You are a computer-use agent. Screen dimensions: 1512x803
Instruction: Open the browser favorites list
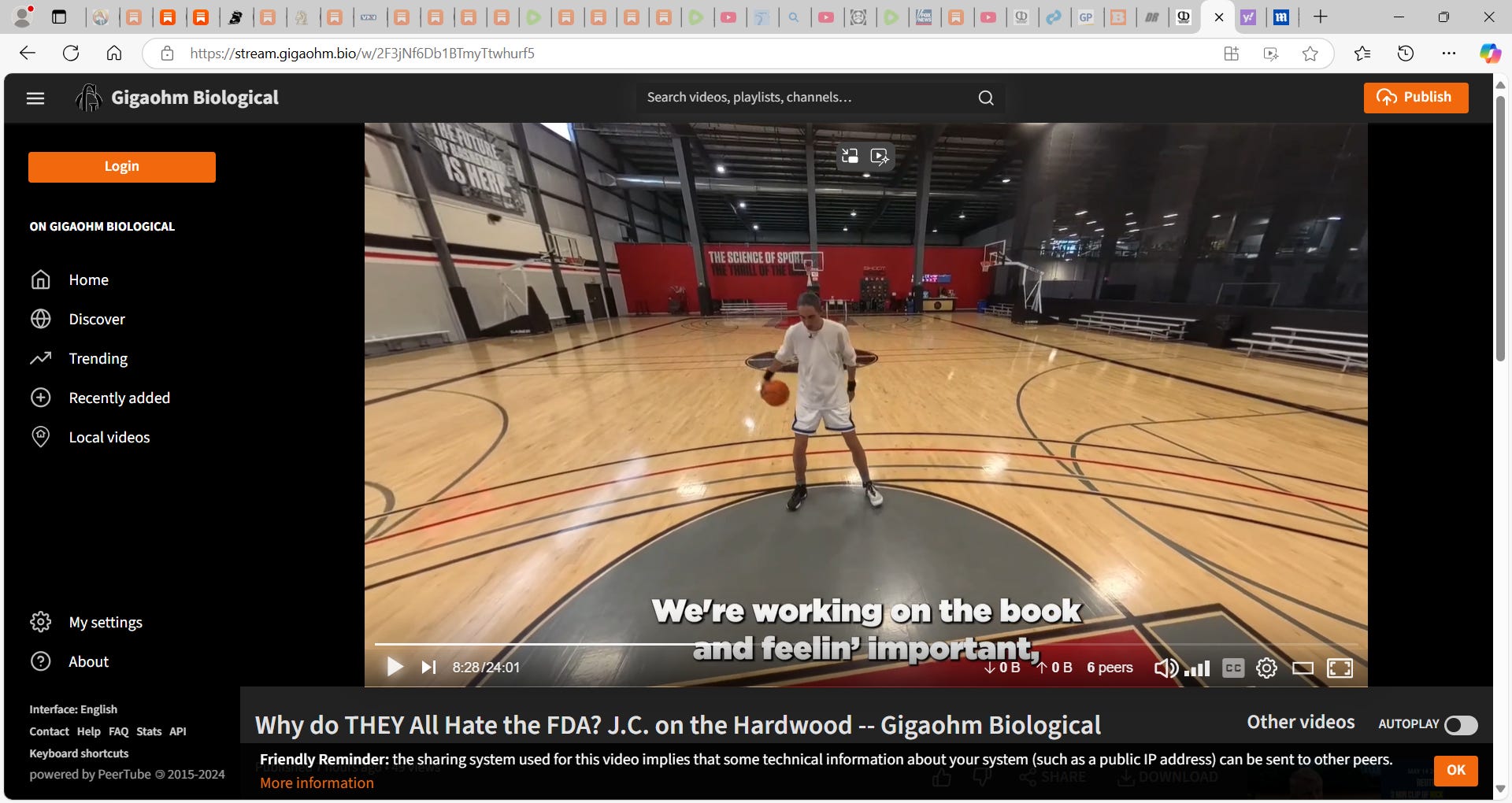pos(1362,54)
